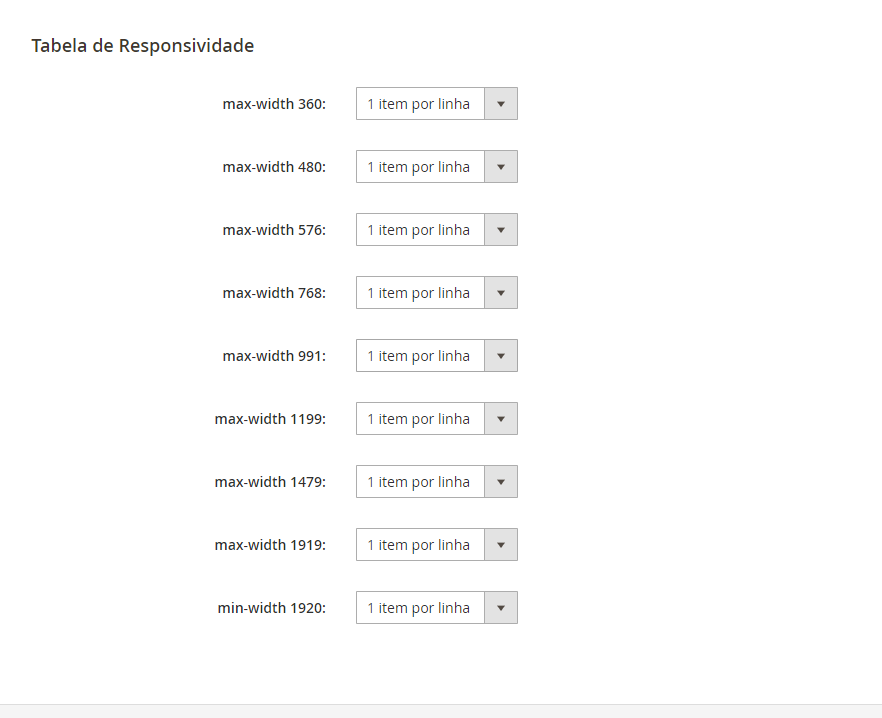Click the "max-width 1199:" field label
Screen dimensions: 882x718
point(270,419)
